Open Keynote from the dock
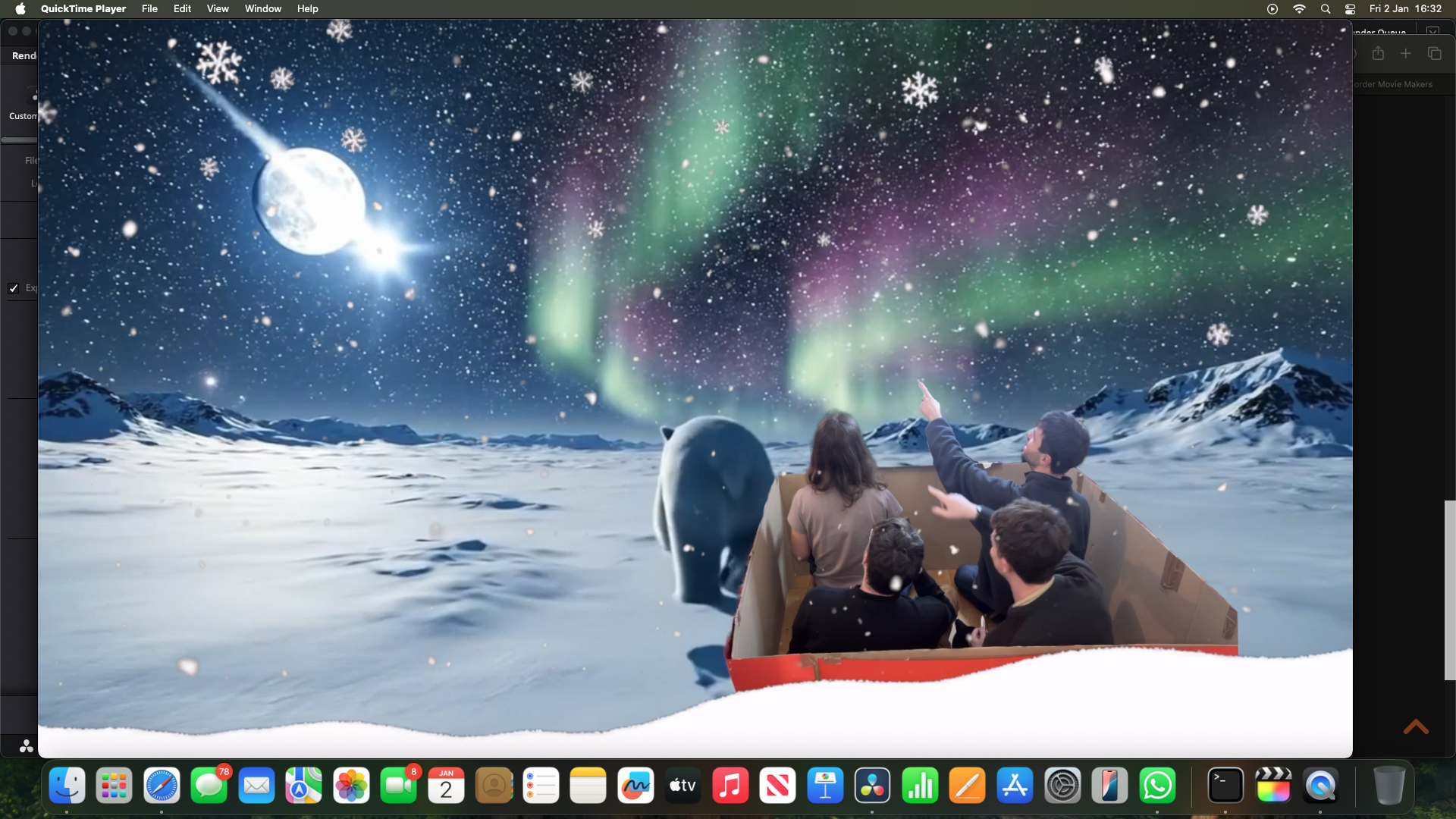This screenshot has height=819, width=1456. pos(825,786)
